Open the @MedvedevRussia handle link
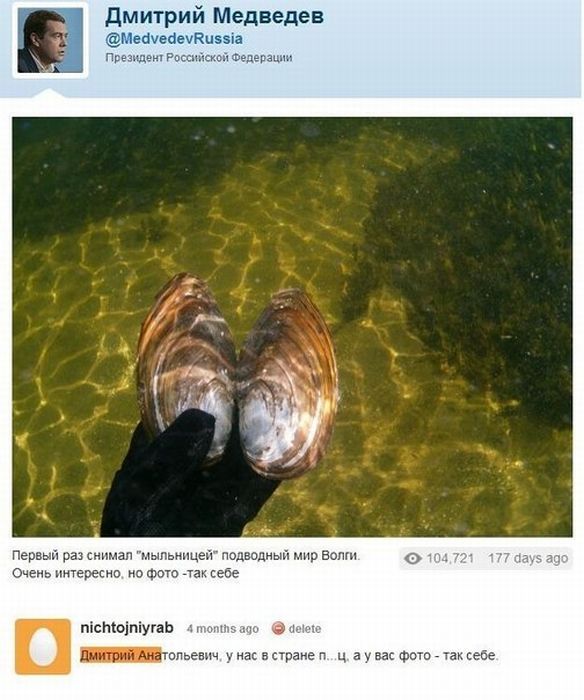Viewport: 584px width, 700px height. [x=174, y=39]
